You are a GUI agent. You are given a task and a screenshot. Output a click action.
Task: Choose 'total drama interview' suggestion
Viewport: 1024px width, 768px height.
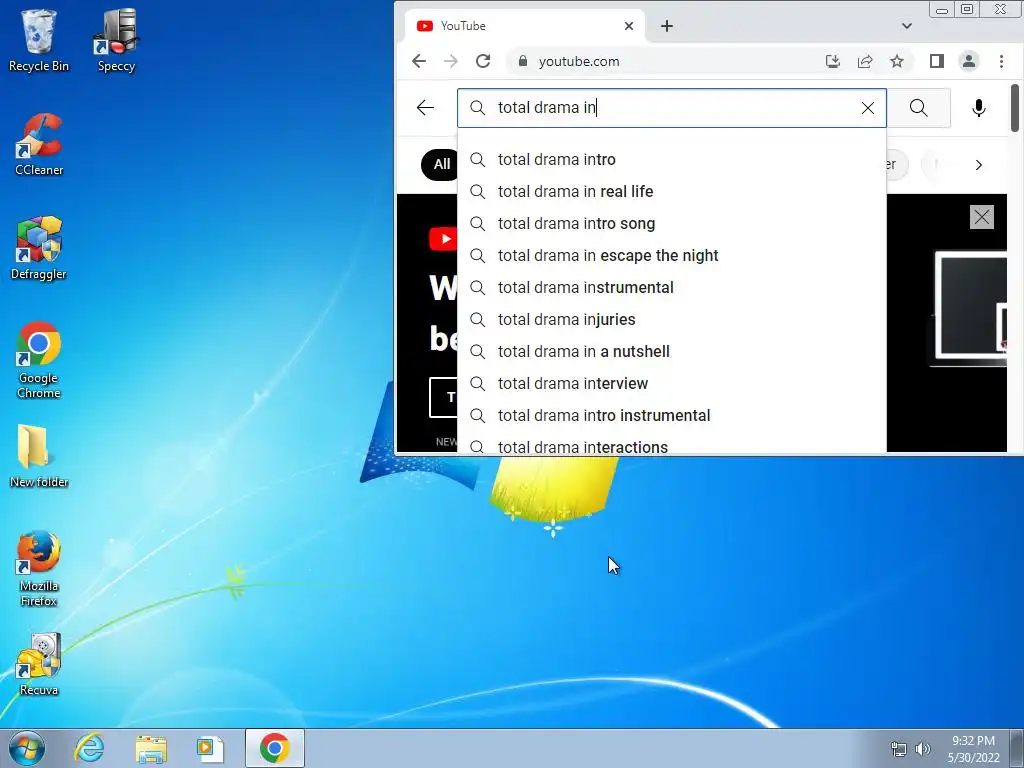coord(672,383)
